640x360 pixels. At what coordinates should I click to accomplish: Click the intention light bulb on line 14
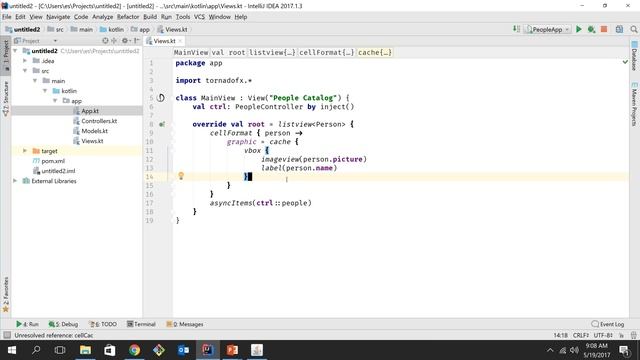pyautogui.click(x=181, y=176)
